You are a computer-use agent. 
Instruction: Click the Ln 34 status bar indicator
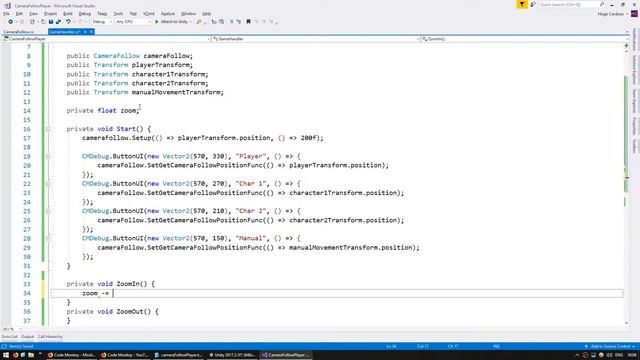point(391,347)
